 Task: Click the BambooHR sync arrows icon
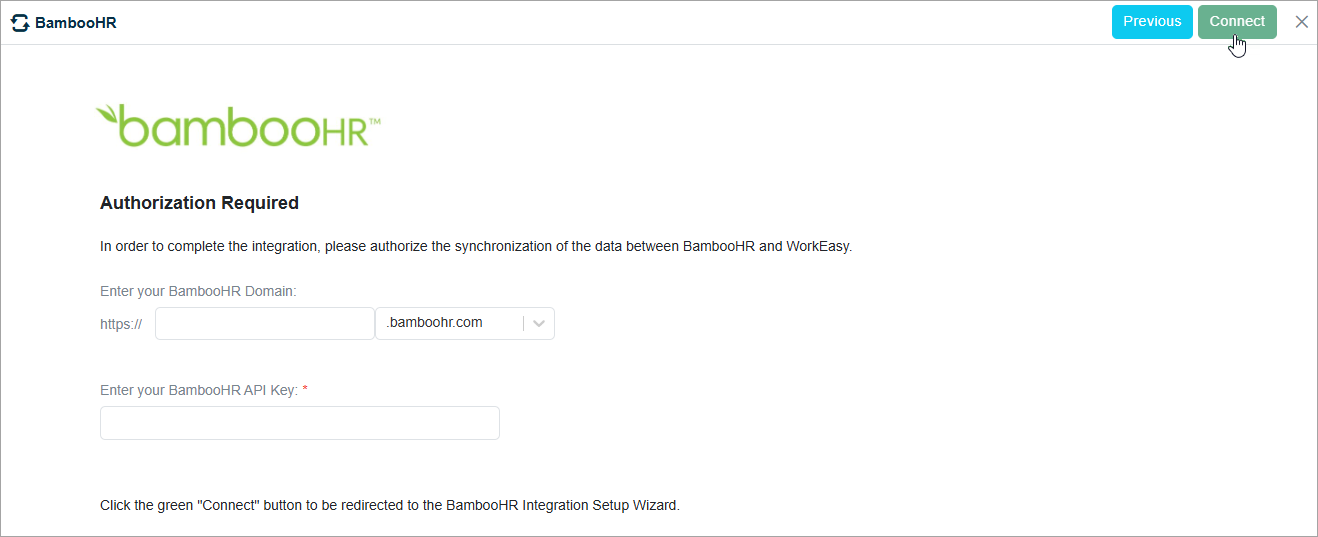click(x=20, y=22)
